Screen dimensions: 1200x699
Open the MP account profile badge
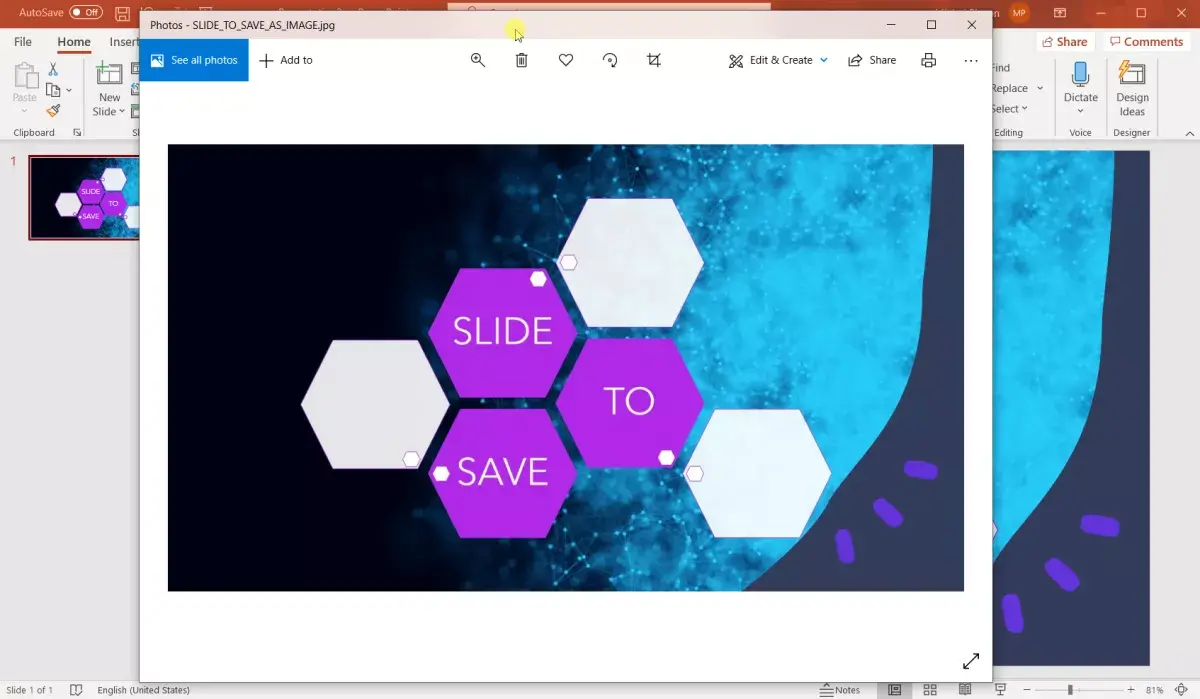(1019, 13)
